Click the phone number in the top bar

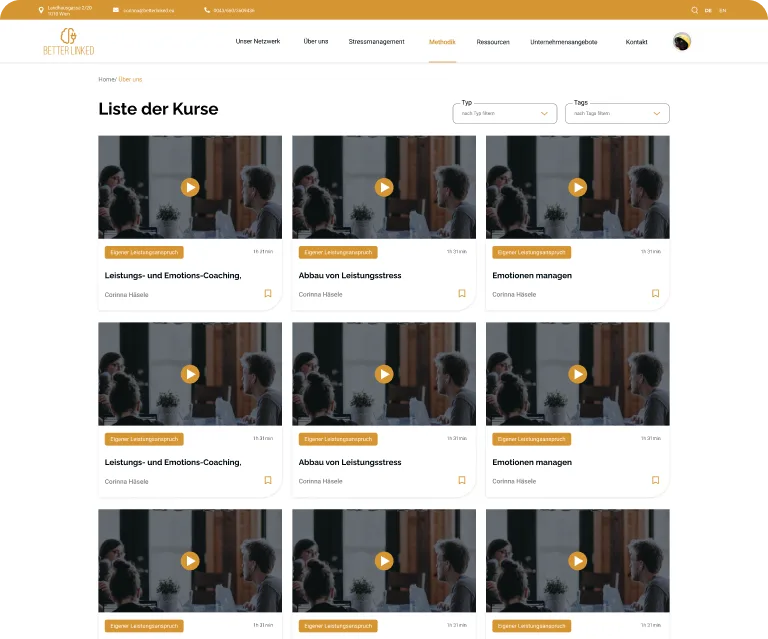234,10
